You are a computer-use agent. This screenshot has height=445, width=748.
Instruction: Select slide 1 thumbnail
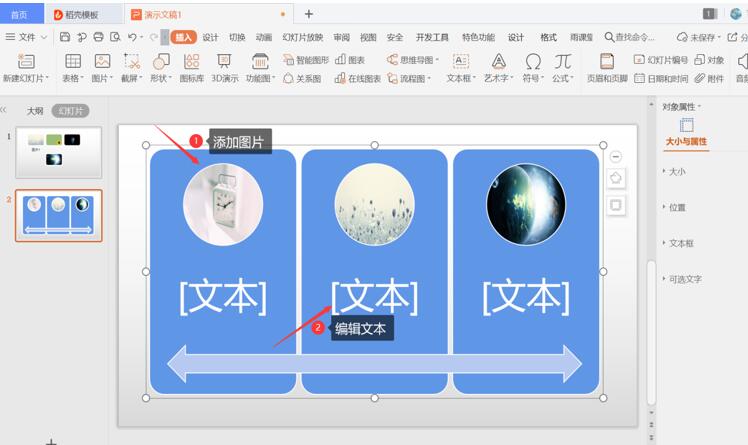click(58, 152)
